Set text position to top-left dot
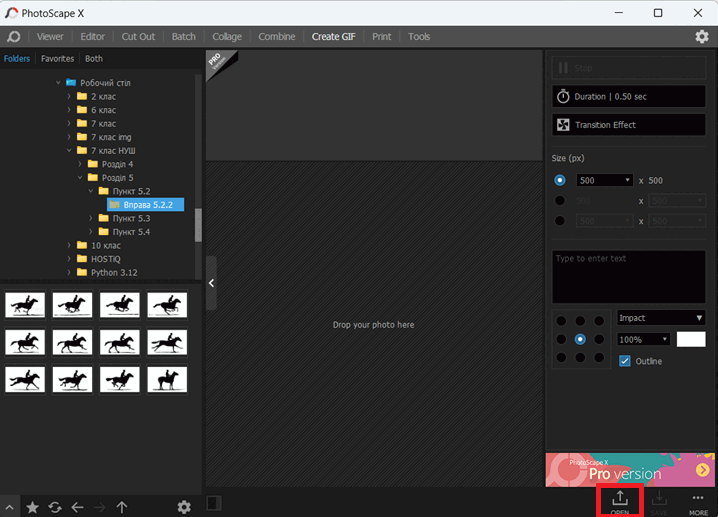Screen dimensions: 718x517 click(x=561, y=321)
